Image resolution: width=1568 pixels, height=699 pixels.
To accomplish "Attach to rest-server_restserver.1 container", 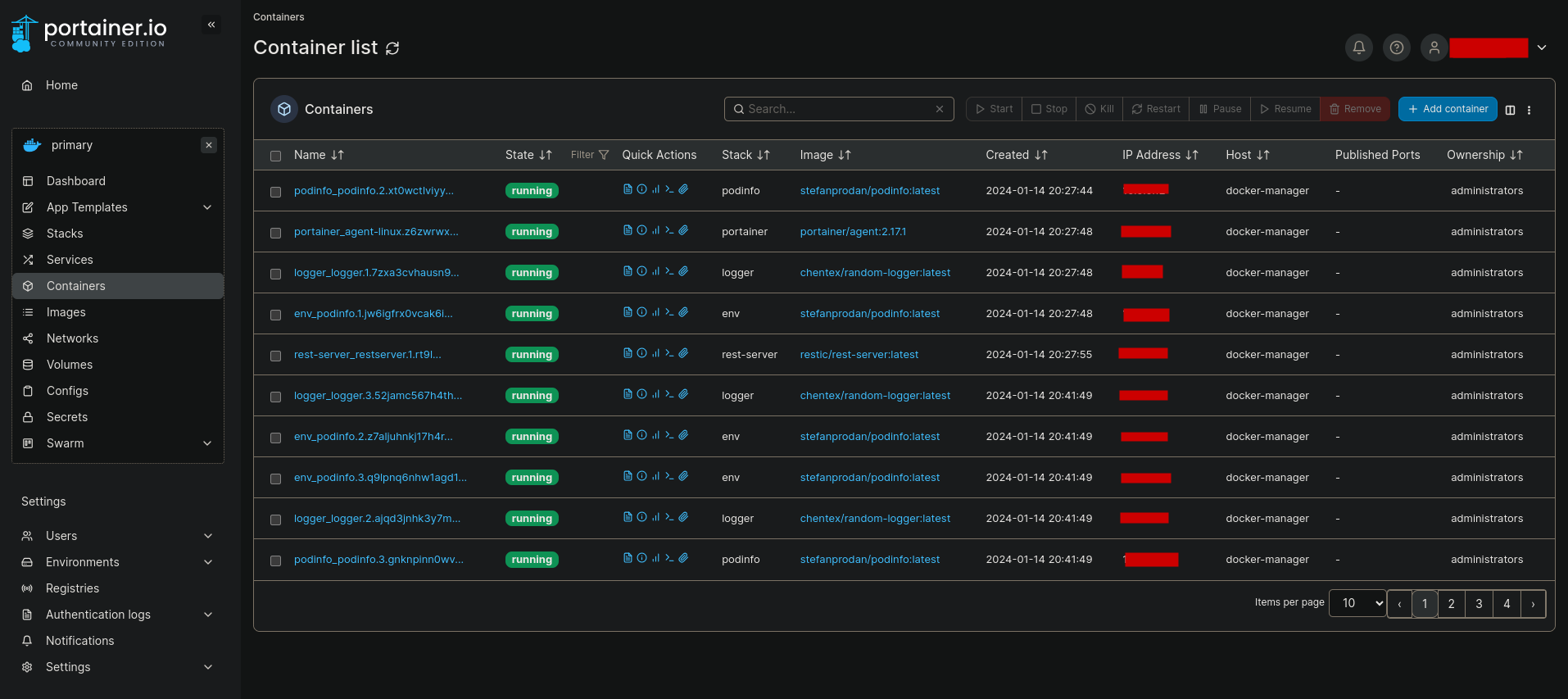I will (x=683, y=353).
